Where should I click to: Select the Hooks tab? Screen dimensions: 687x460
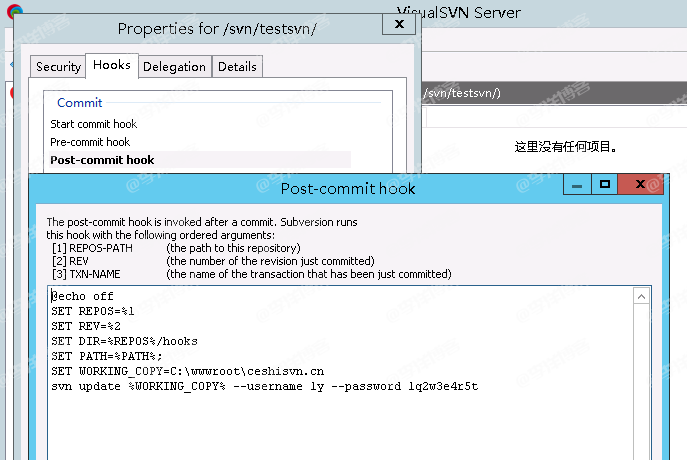coord(111,65)
